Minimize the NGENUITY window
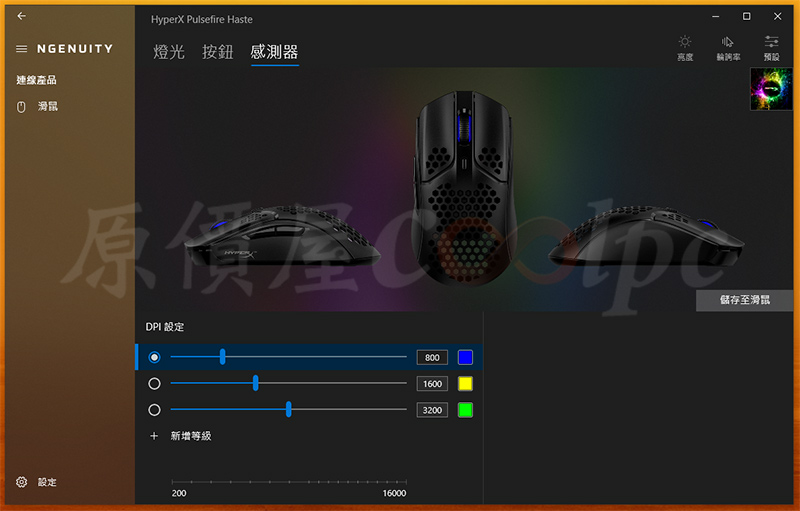 pos(716,16)
